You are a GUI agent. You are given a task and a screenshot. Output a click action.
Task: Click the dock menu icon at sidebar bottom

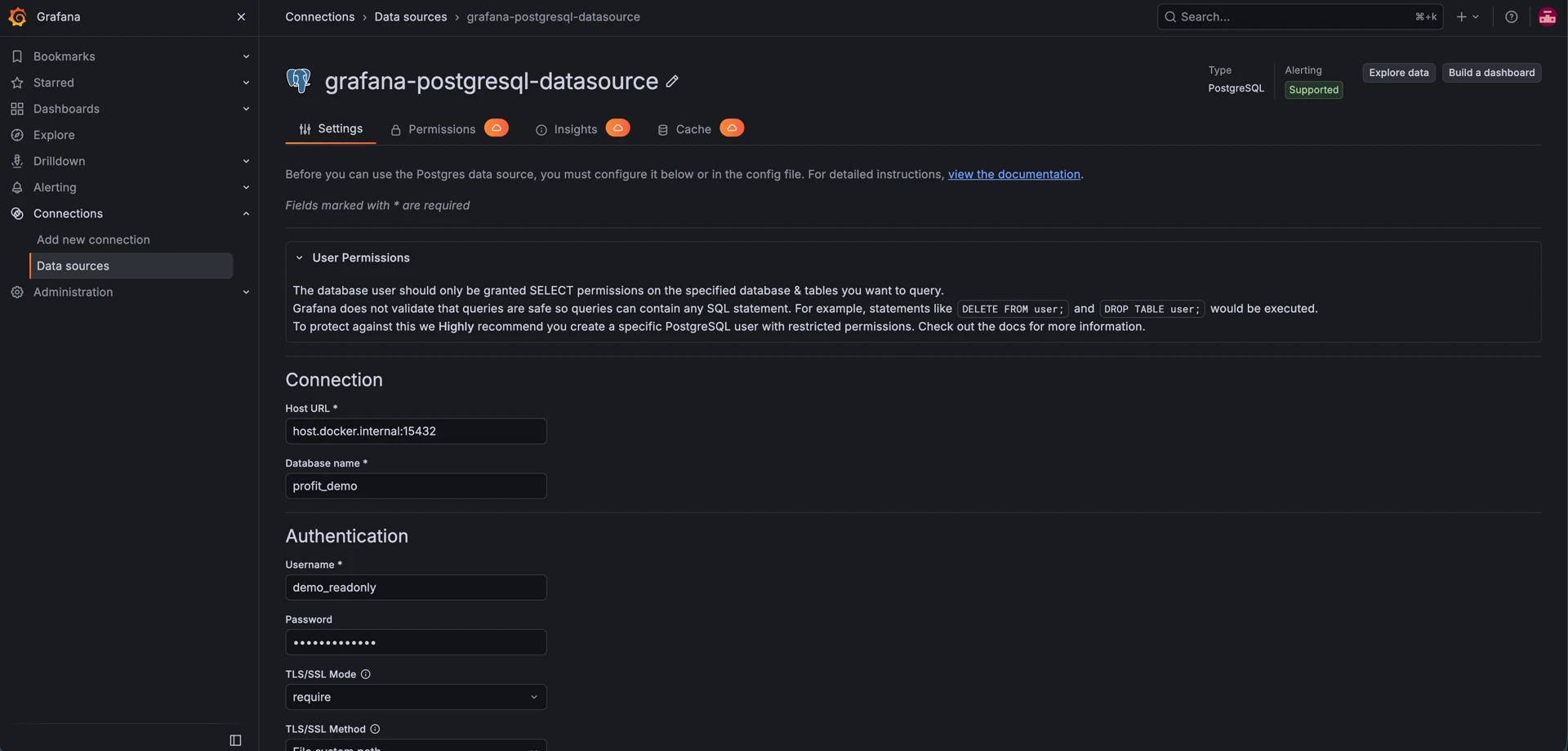235,740
